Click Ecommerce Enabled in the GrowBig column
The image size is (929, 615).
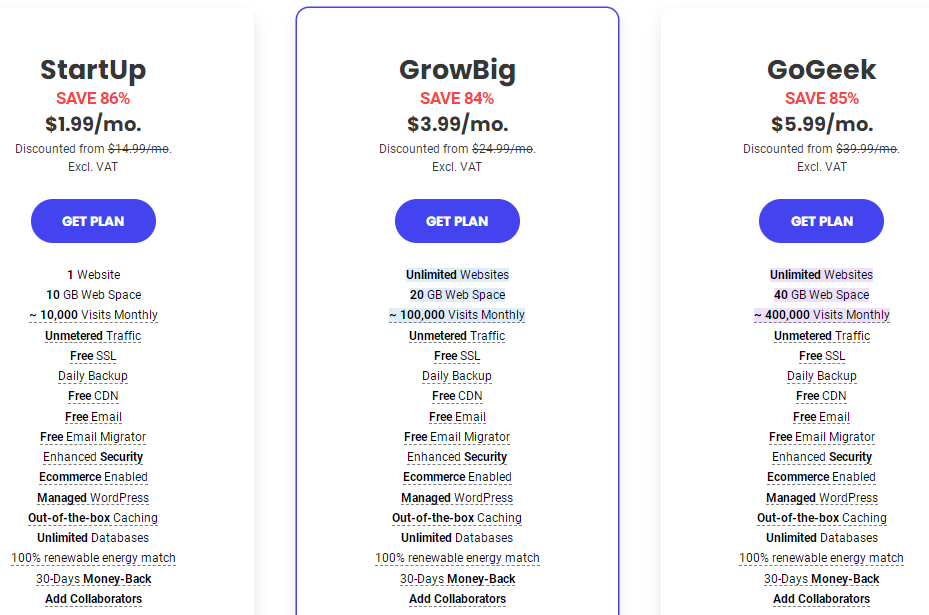point(457,477)
